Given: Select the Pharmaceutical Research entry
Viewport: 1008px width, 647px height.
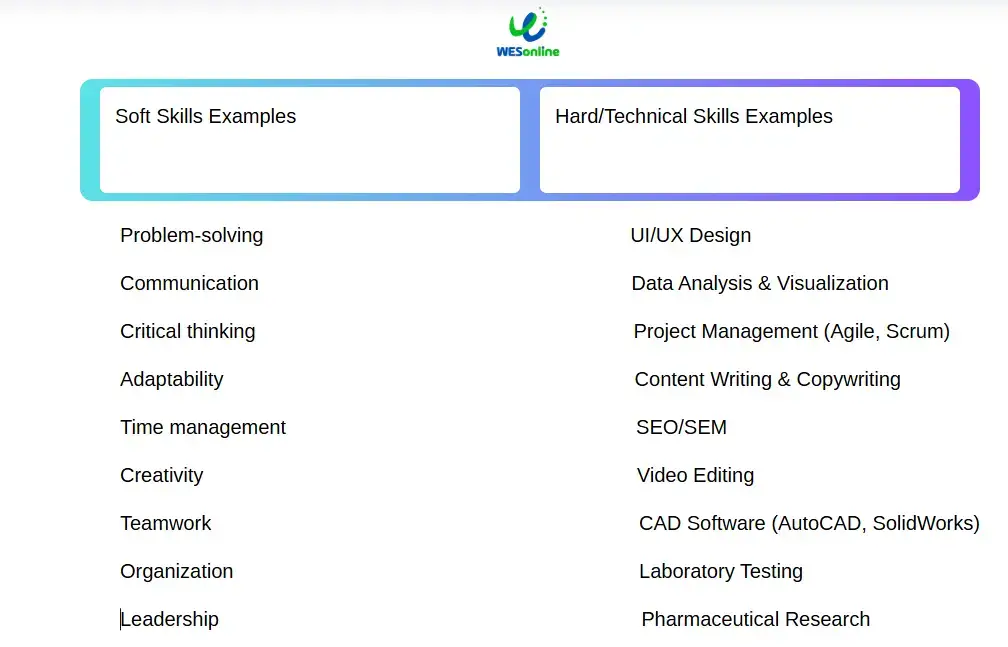Looking at the screenshot, I should click(756, 619).
